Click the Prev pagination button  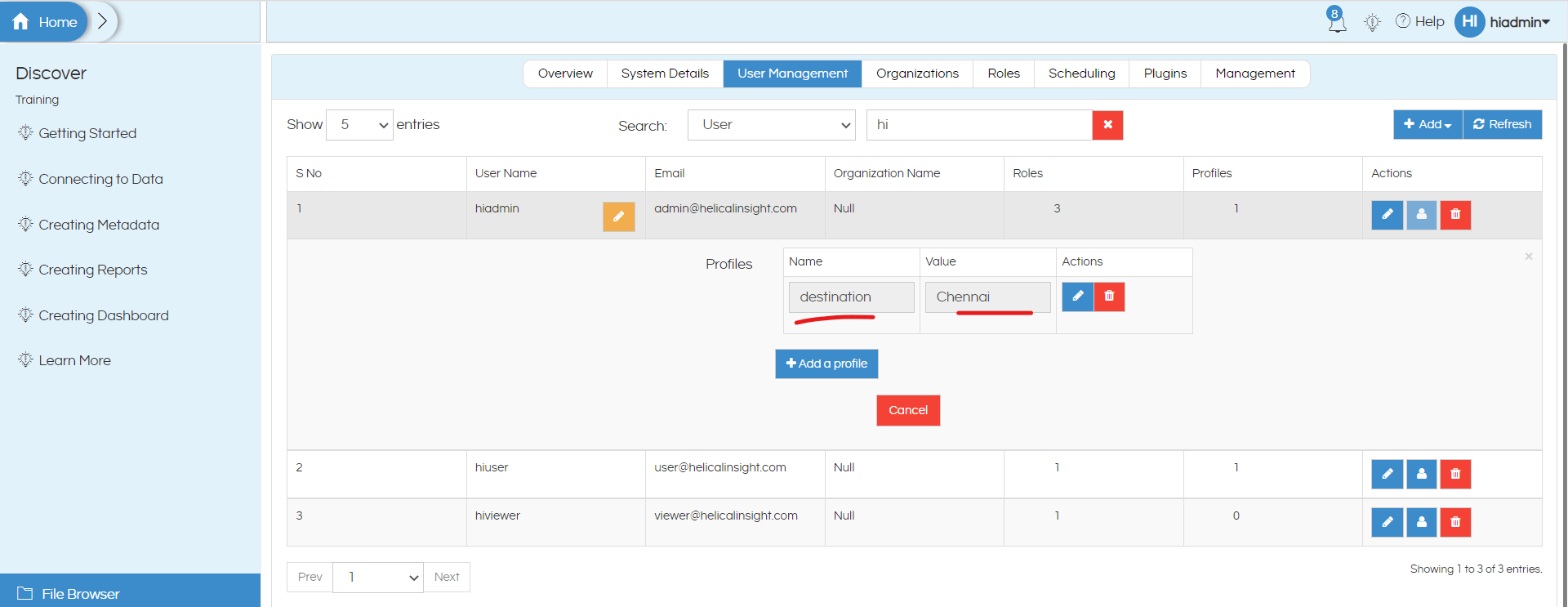(310, 577)
